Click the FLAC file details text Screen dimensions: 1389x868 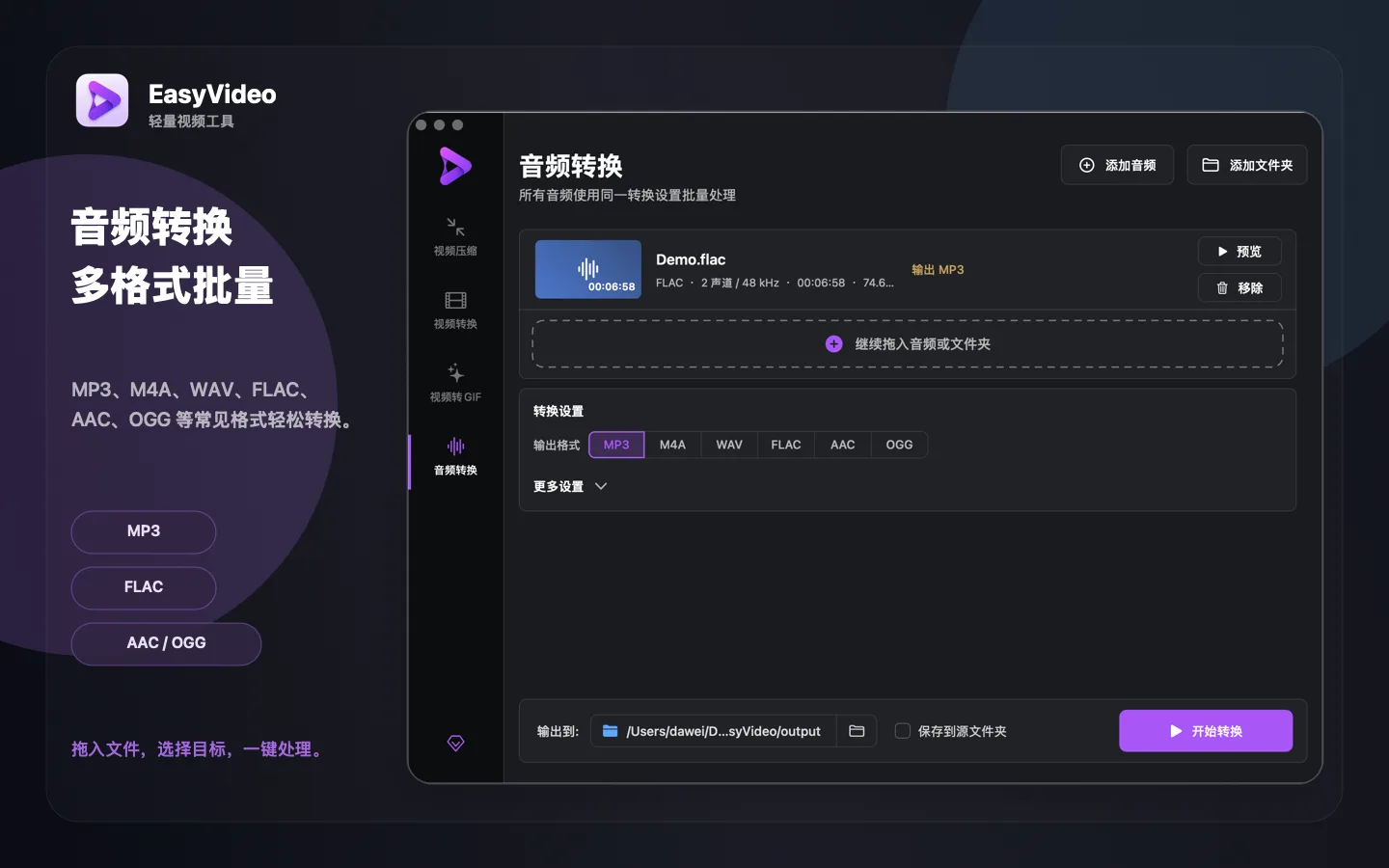pos(775,283)
